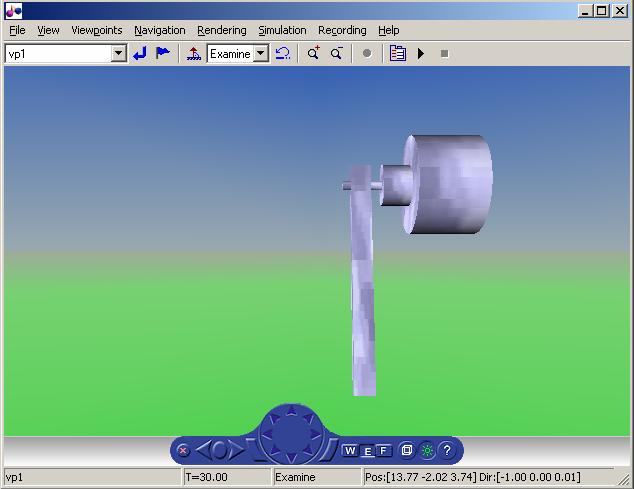The width and height of the screenshot is (634, 489).
Task: Start the simulation with the play button
Action: 421,53
